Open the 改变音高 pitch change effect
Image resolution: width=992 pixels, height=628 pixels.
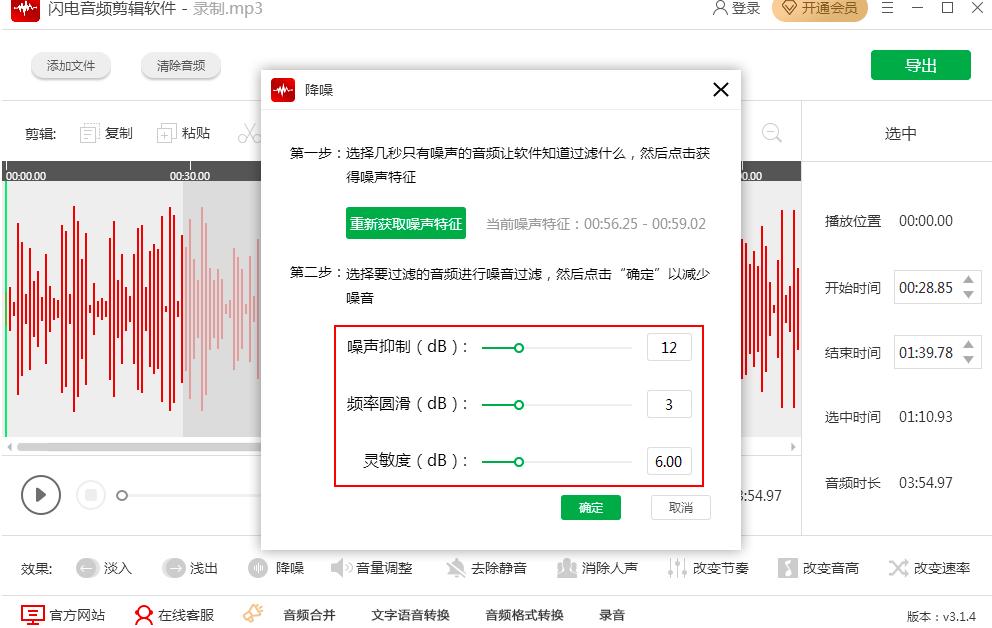[x=818, y=568]
